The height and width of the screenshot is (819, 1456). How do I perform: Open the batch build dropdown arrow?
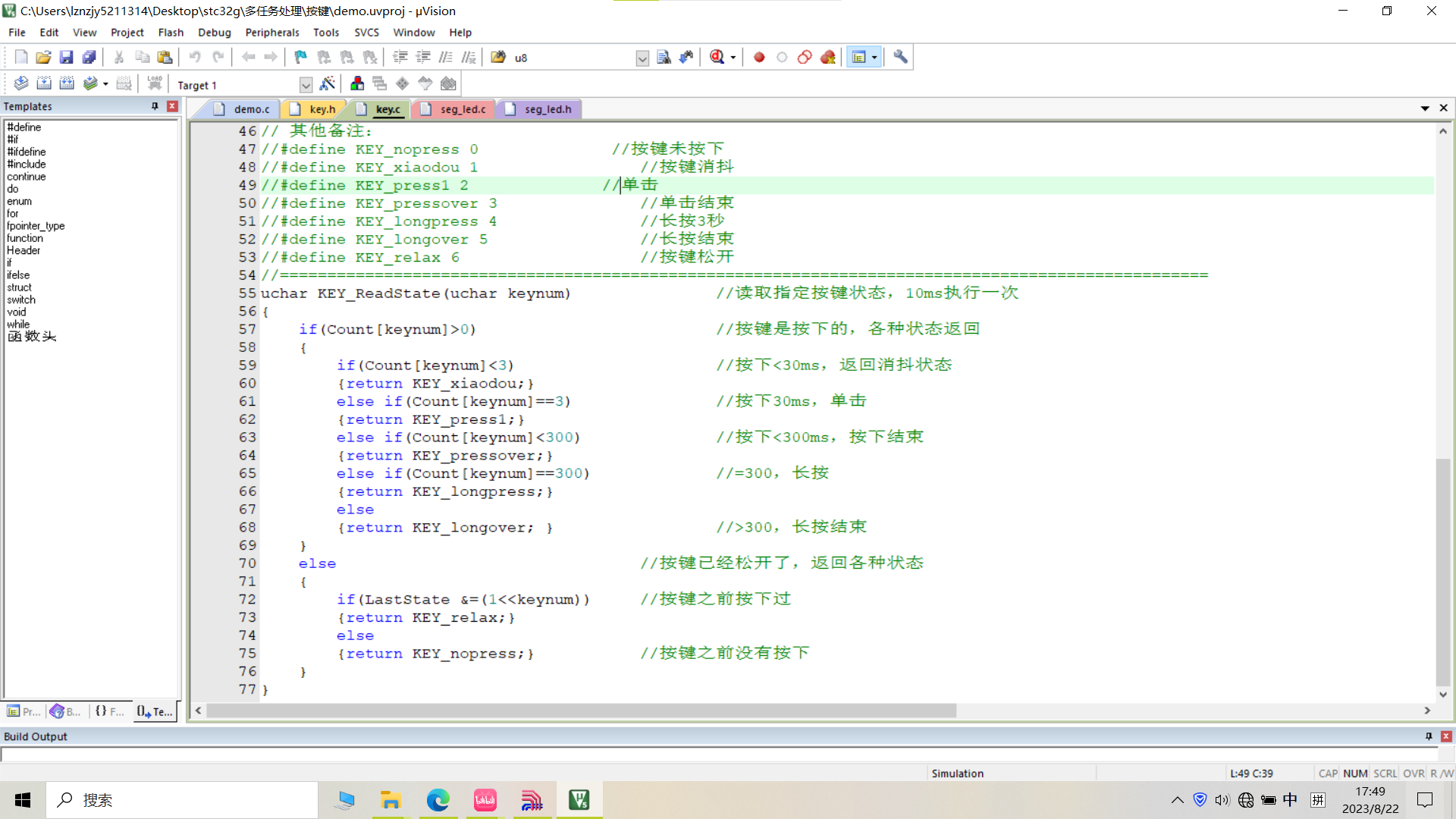coord(105,84)
